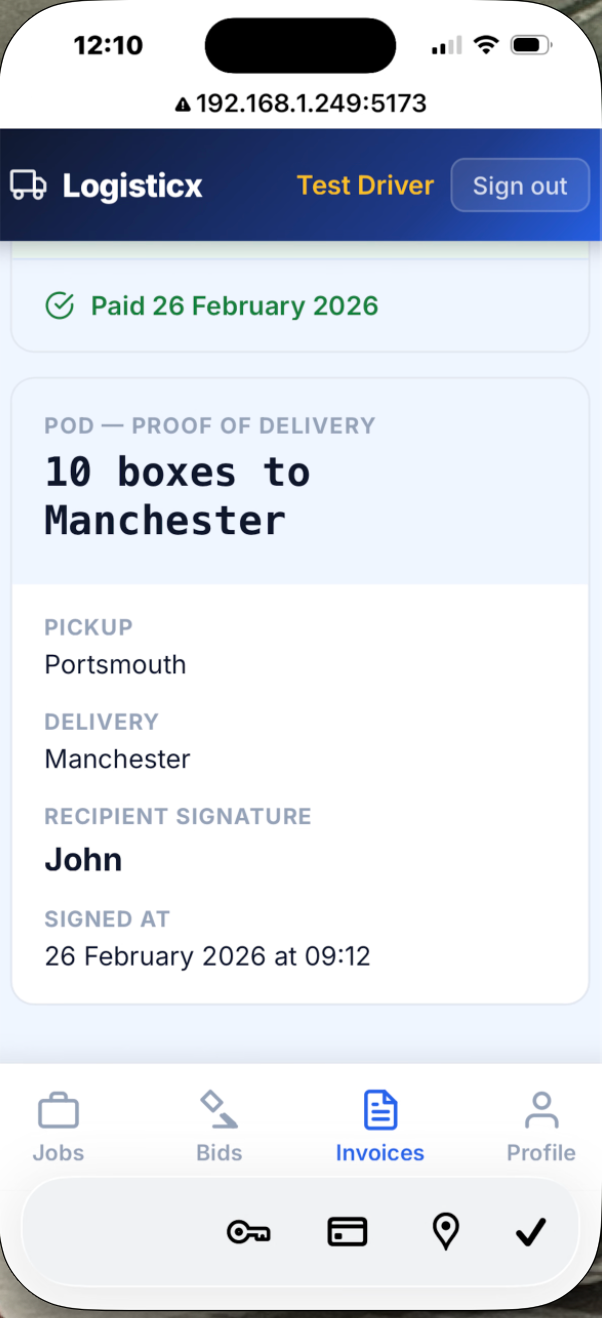Screen dimensions: 602x1318
Task: Click the Test Driver username
Action: click(365, 185)
